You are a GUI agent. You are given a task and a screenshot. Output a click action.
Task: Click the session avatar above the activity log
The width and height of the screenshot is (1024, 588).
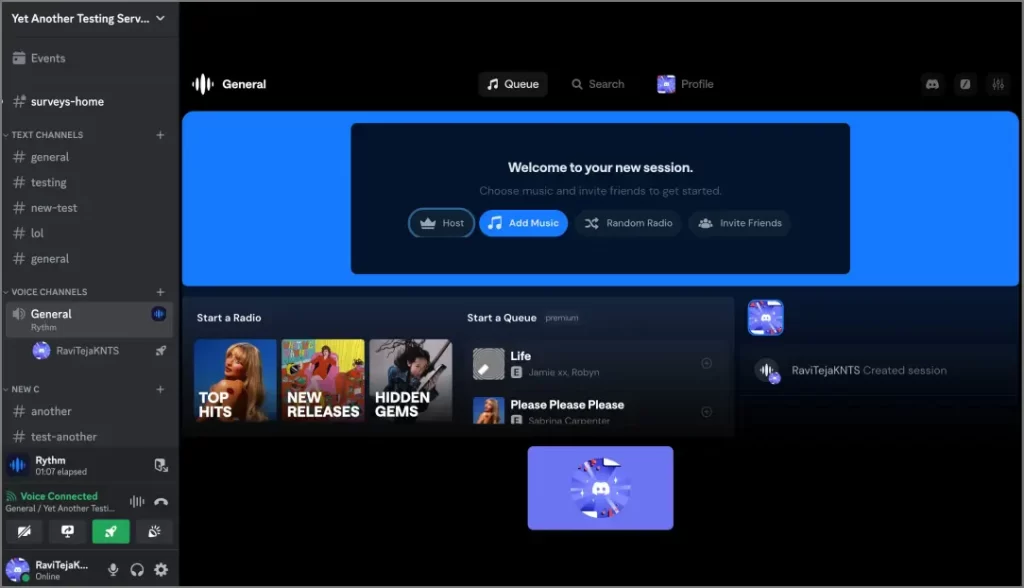tap(765, 318)
